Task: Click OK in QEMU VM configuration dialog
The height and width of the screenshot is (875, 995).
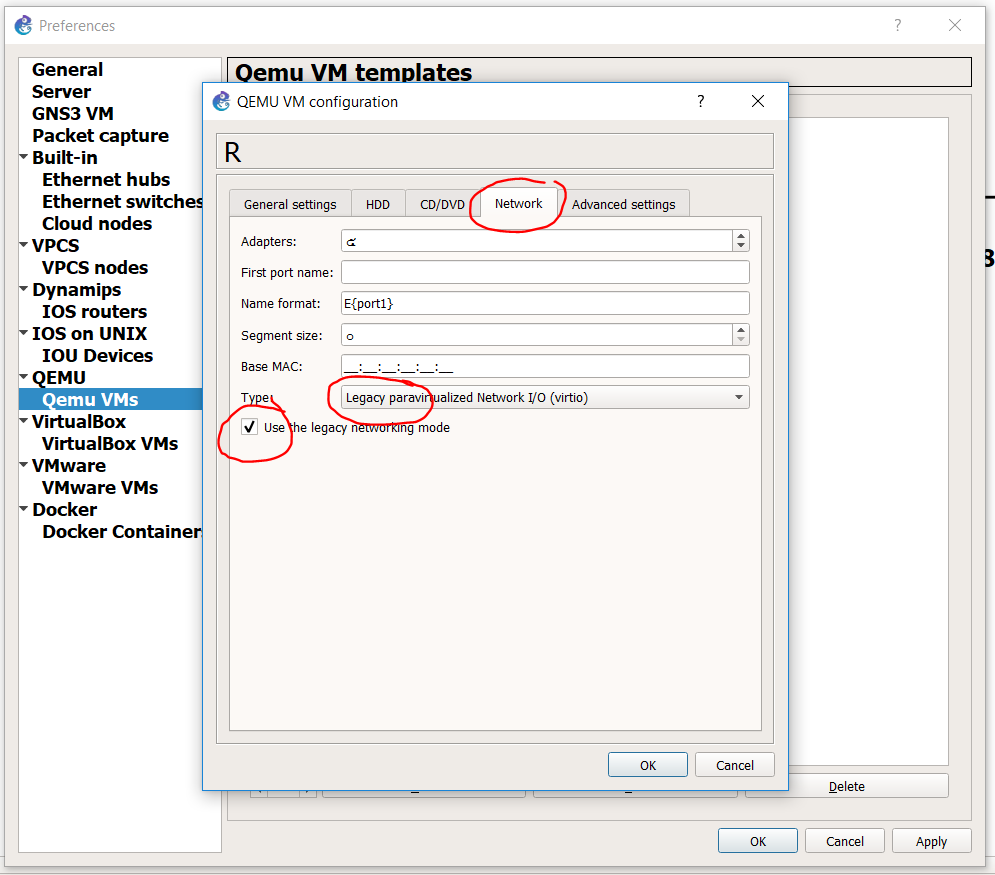Action: click(648, 765)
